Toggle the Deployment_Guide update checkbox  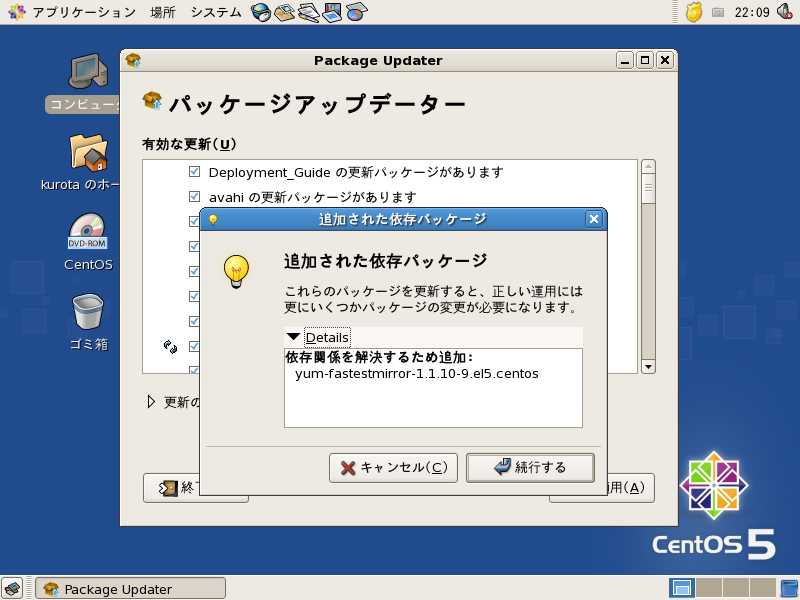194,171
